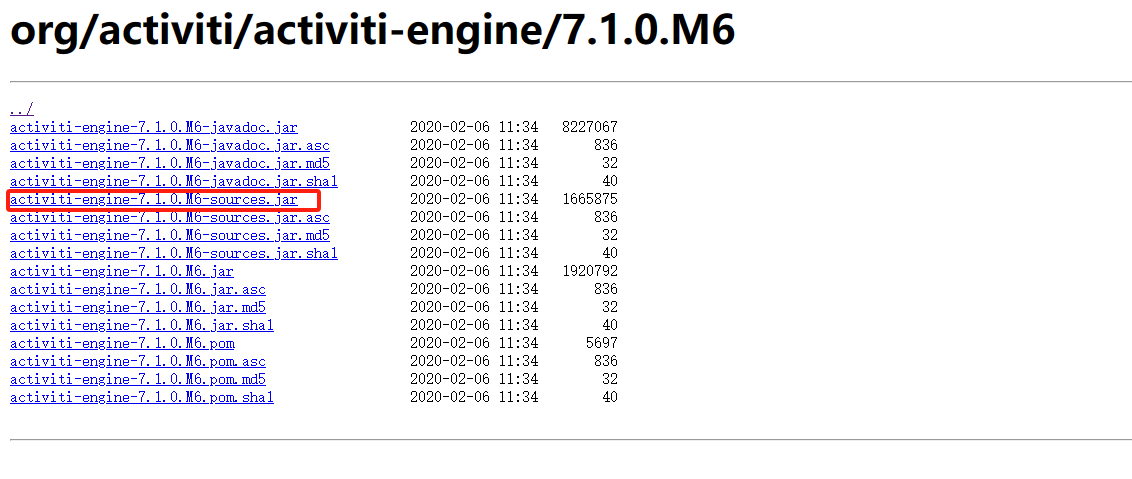
Task: Open activiti-engine-7.1.0.M6-javadoc.jar.sha1 link
Action: tap(174, 181)
